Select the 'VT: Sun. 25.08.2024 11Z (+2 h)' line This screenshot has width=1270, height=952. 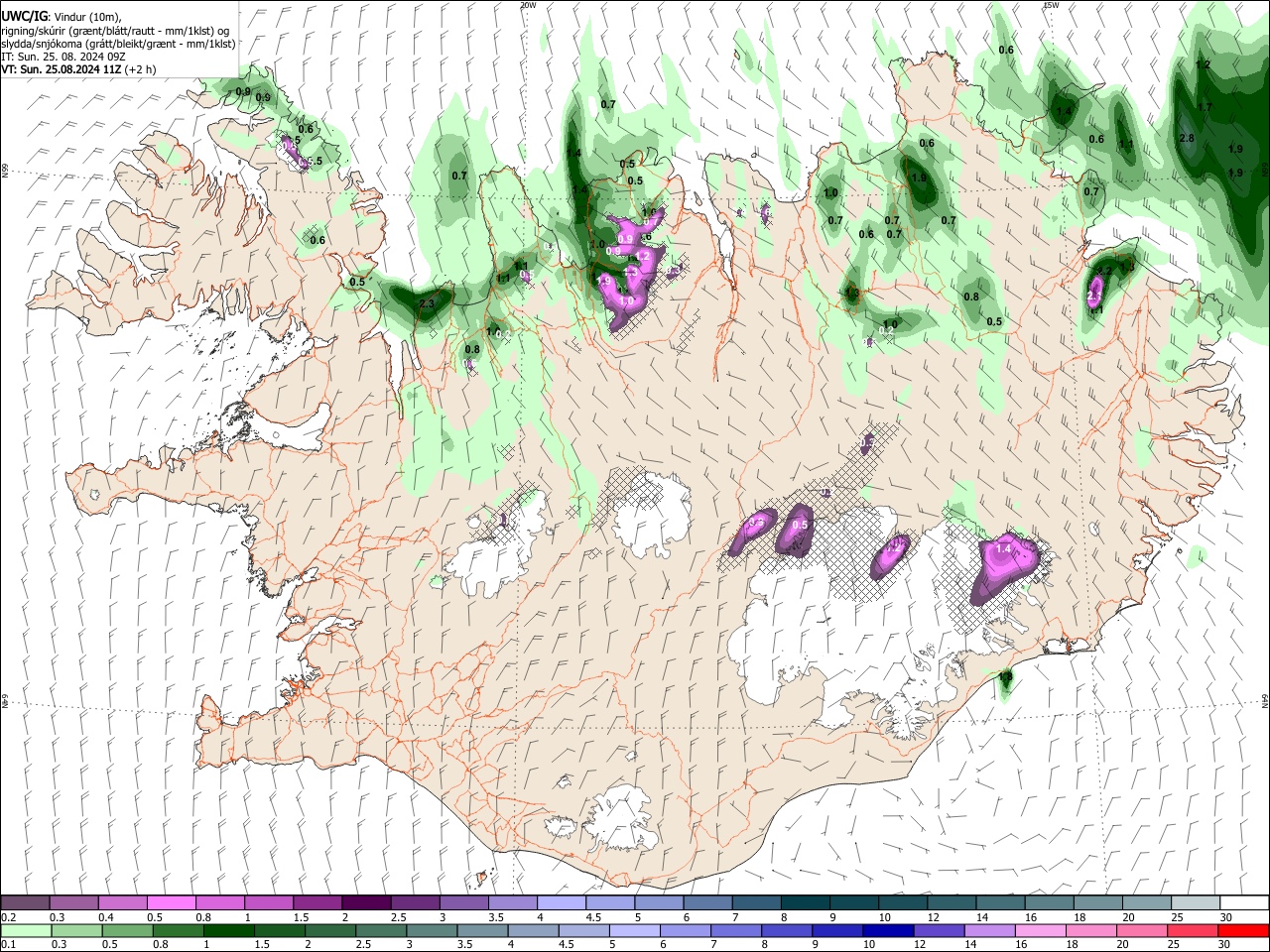click(78, 70)
